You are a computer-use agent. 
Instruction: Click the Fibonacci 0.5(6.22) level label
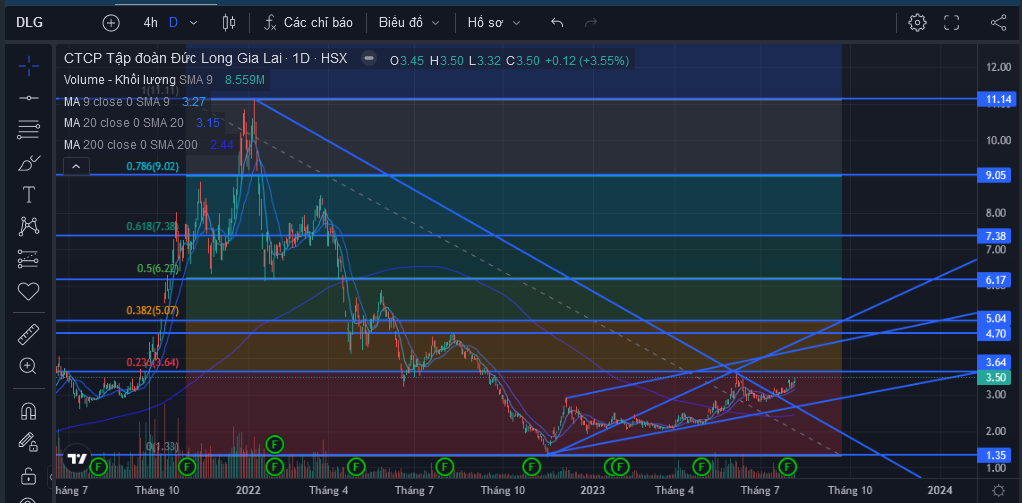pyautogui.click(x=158, y=268)
